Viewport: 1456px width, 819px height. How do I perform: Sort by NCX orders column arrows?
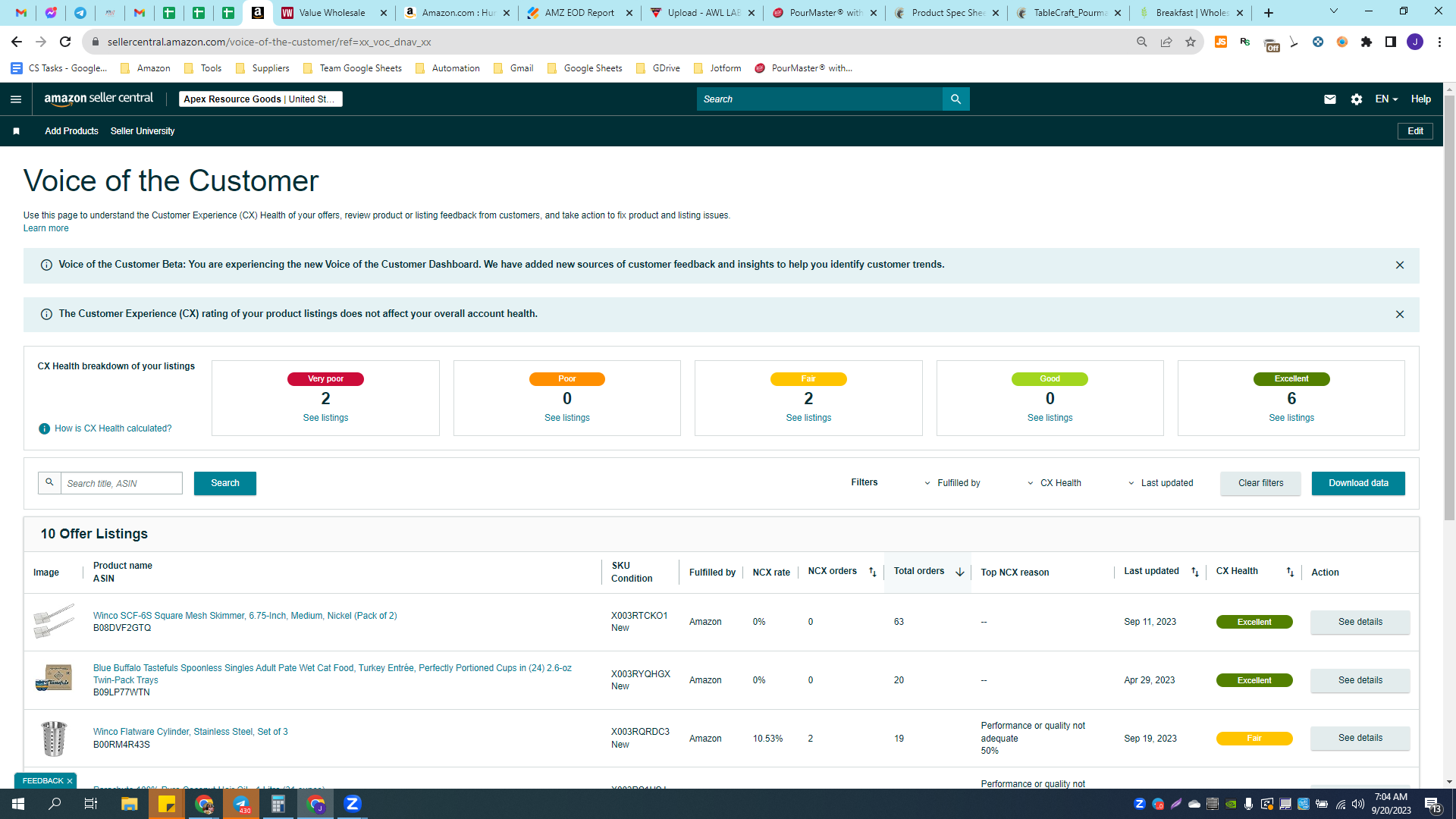tap(873, 573)
